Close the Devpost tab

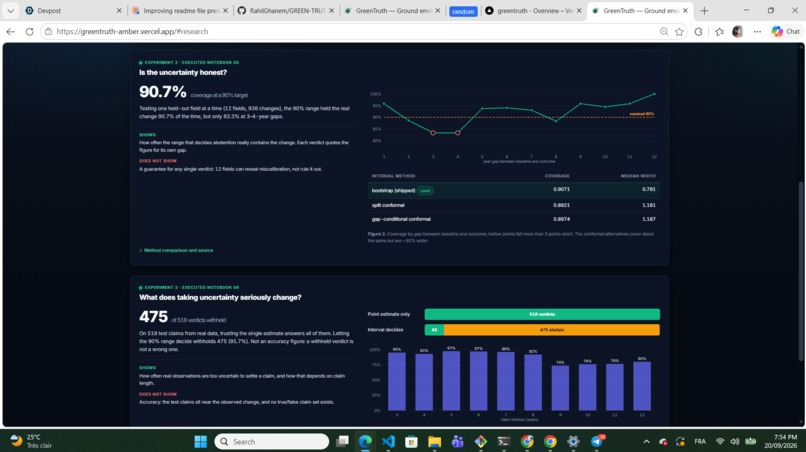(119, 10)
